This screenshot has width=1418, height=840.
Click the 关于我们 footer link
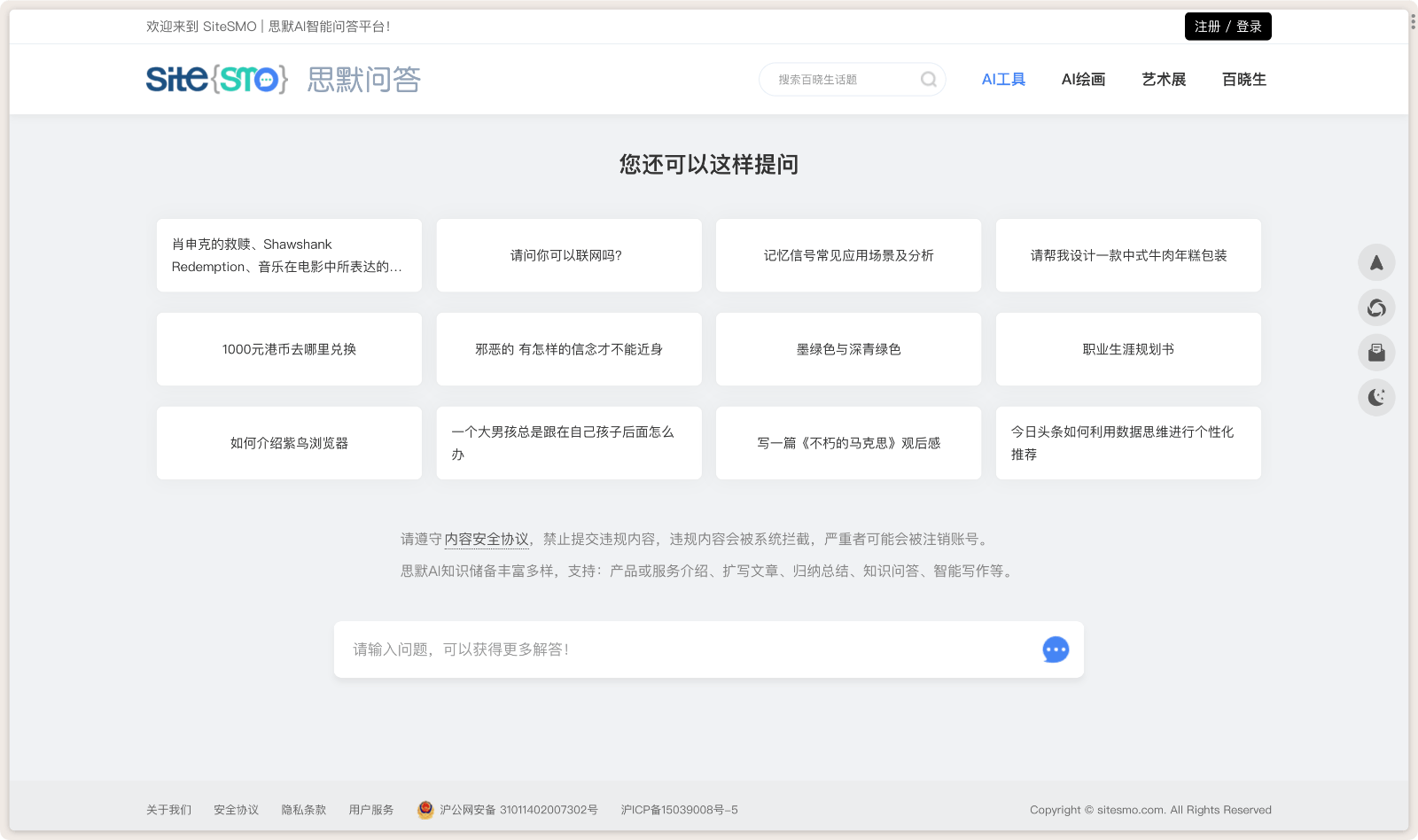coord(168,809)
